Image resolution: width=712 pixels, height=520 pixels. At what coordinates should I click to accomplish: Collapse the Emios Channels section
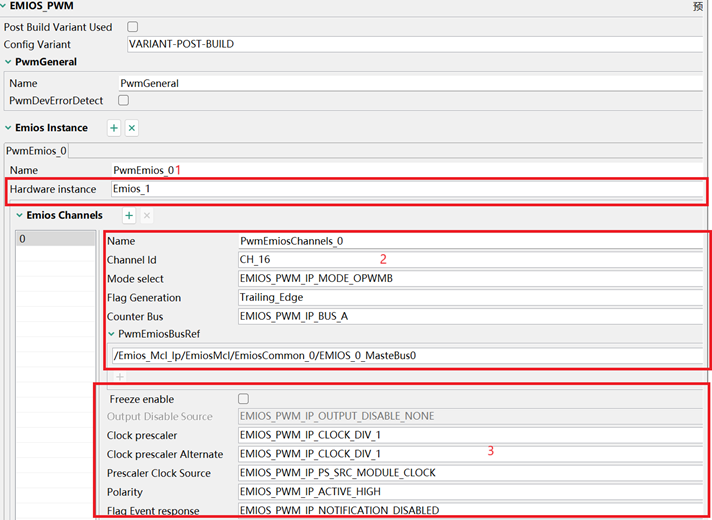pyautogui.click(x=18, y=215)
